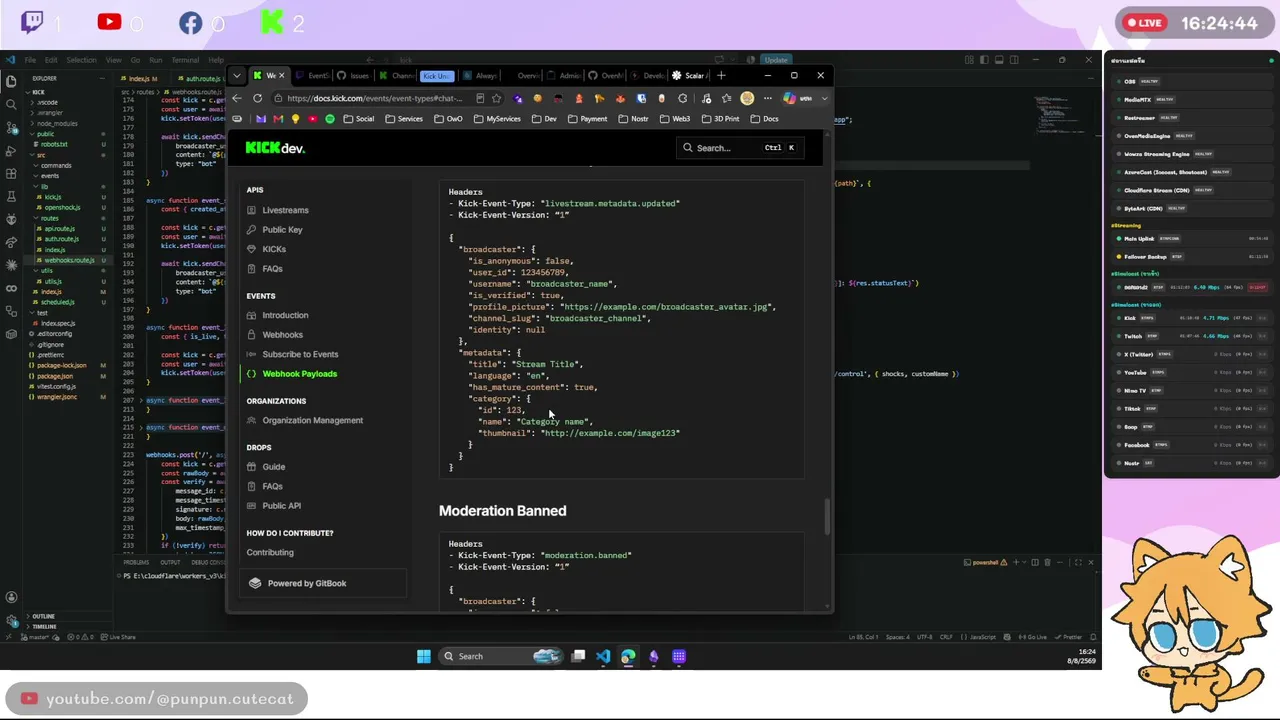This screenshot has width=1280, height=720.
Task: Open the Testing flask icon in VS Code
Action: [x=11, y=197]
